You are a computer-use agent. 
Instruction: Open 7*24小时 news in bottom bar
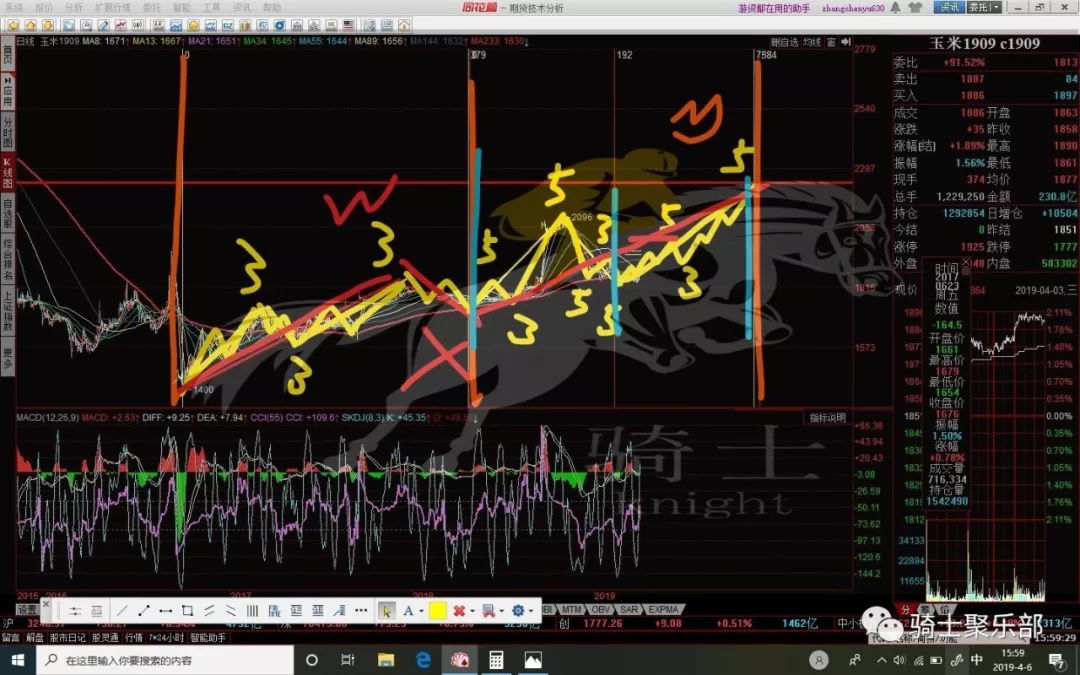(166, 638)
